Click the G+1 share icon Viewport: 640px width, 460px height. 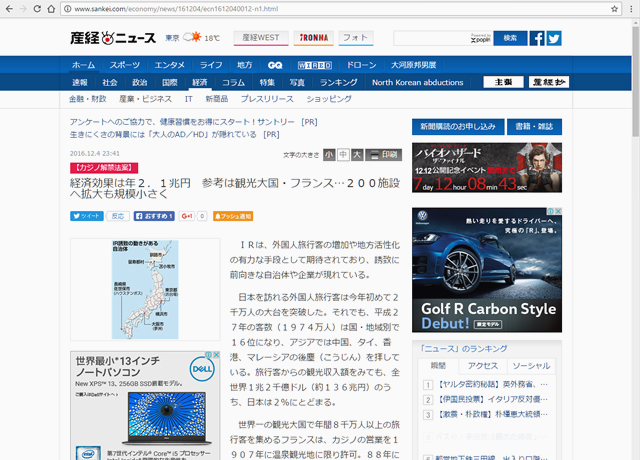tap(186, 216)
